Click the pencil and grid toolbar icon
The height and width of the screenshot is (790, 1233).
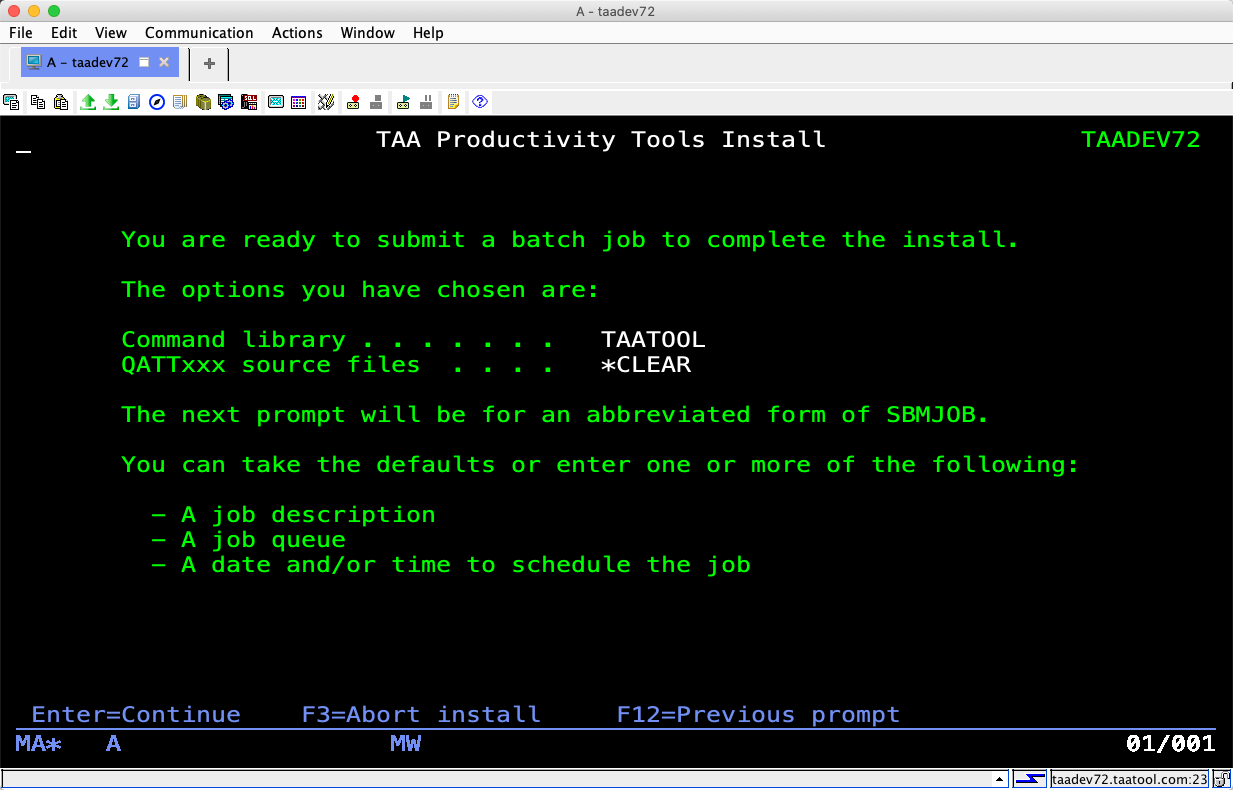(326, 102)
